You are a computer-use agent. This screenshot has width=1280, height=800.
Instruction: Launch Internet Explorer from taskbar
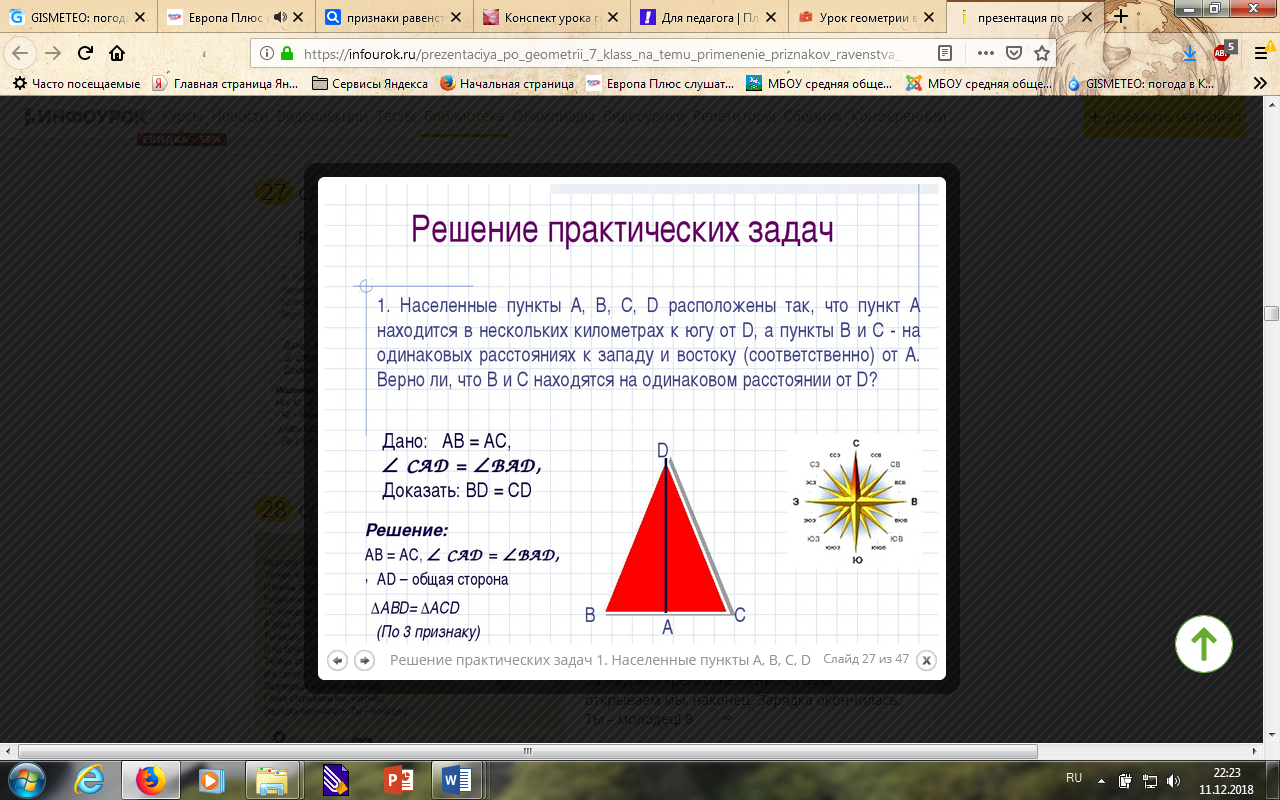click(x=91, y=780)
